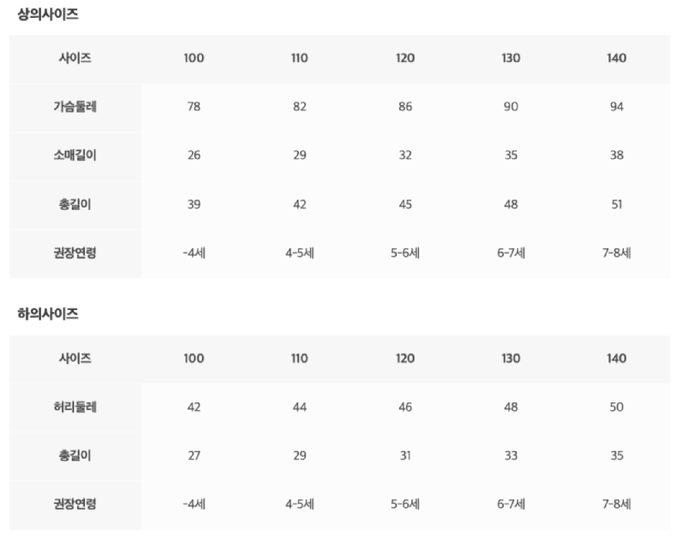Click 총길이 label in the 상의사이즈 table
This screenshot has height=540, width=680.
(75, 205)
